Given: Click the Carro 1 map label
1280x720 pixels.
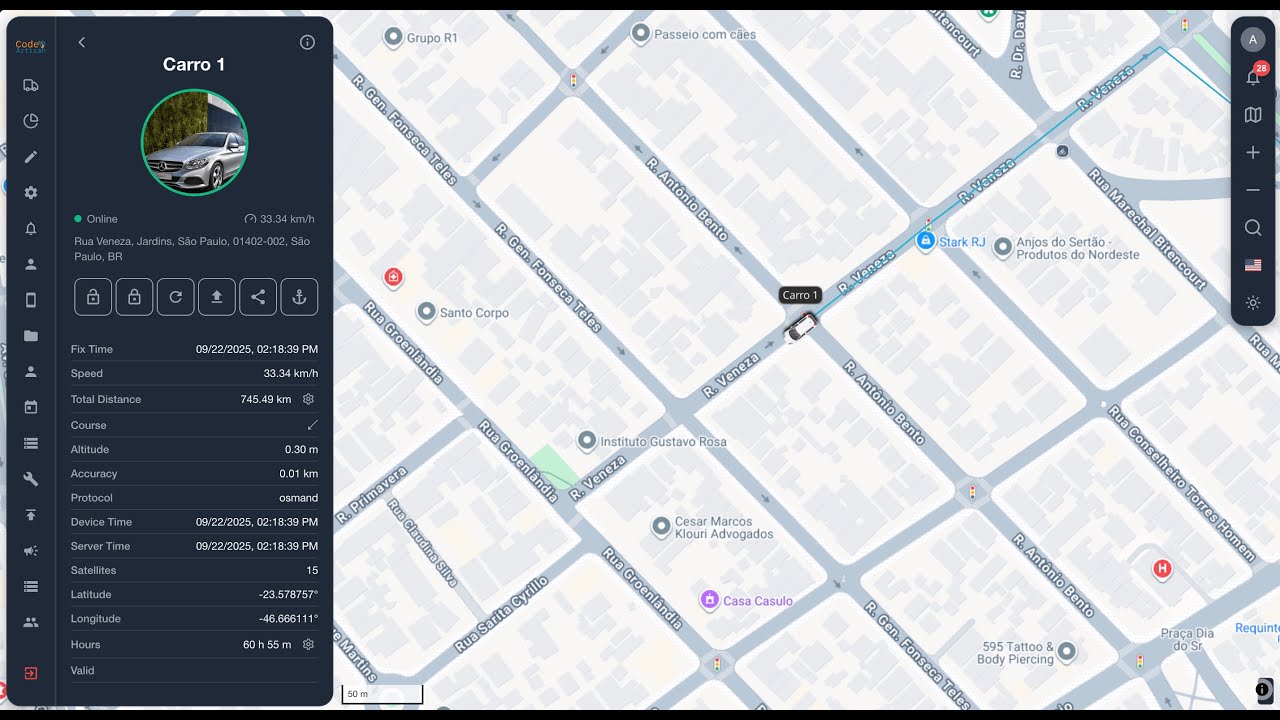Looking at the screenshot, I should click(x=800, y=295).
